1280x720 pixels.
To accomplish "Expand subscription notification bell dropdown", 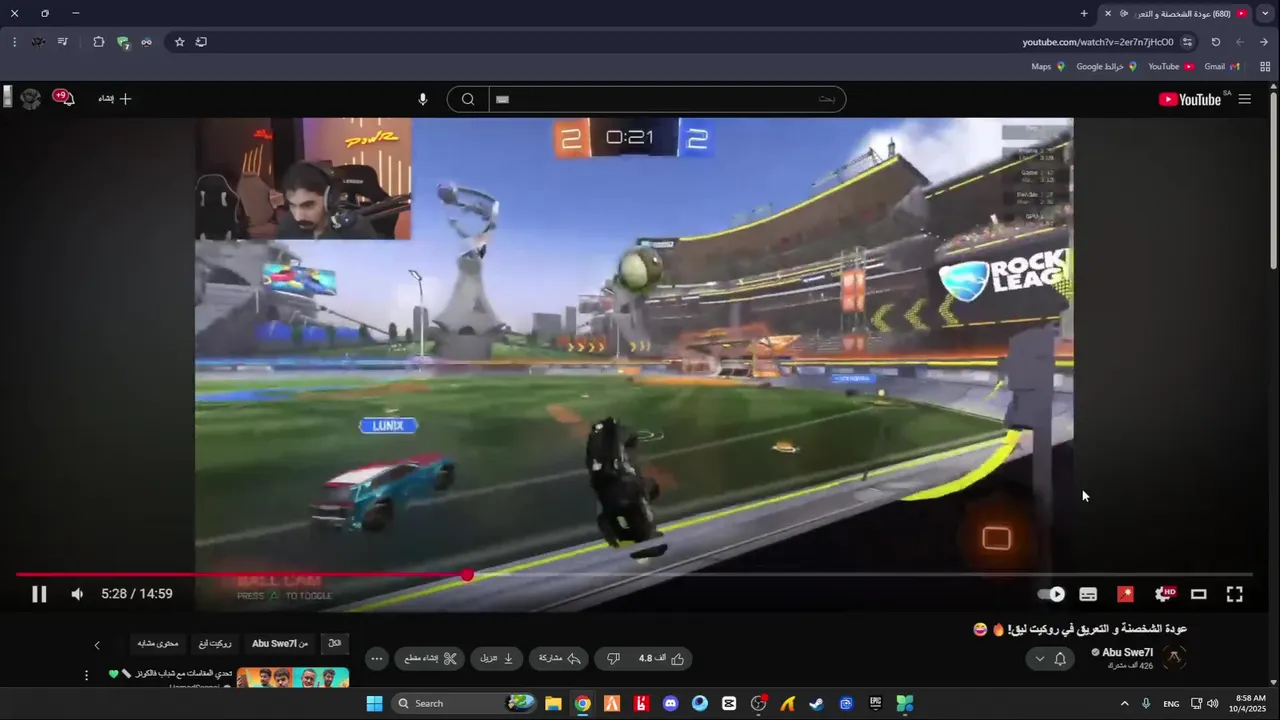I will point(1050,658).
